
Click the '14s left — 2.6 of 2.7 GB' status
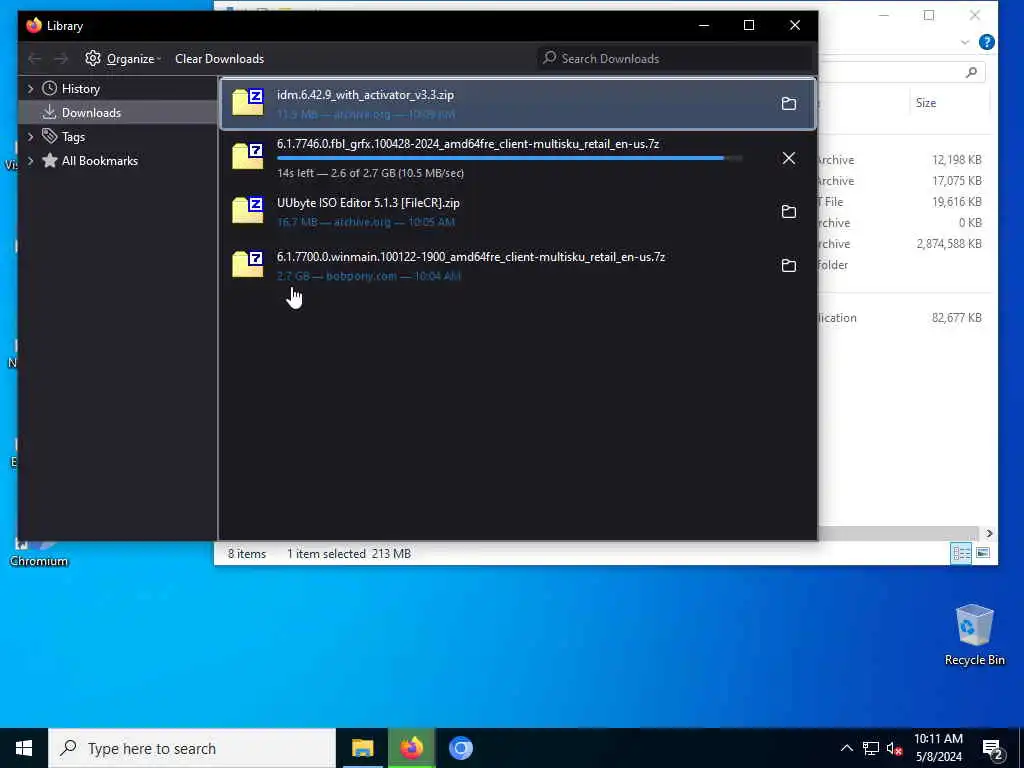[370, 173]
